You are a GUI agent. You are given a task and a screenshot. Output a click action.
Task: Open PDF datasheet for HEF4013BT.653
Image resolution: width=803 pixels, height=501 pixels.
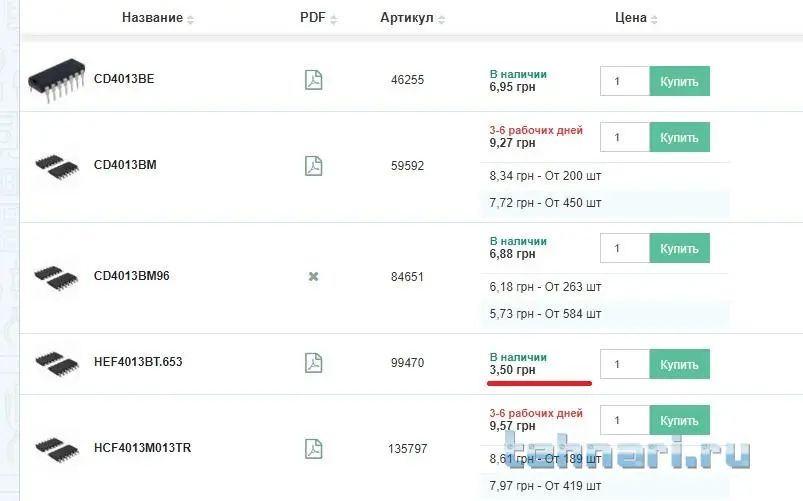pyautogui.click(x=313, y=362)
